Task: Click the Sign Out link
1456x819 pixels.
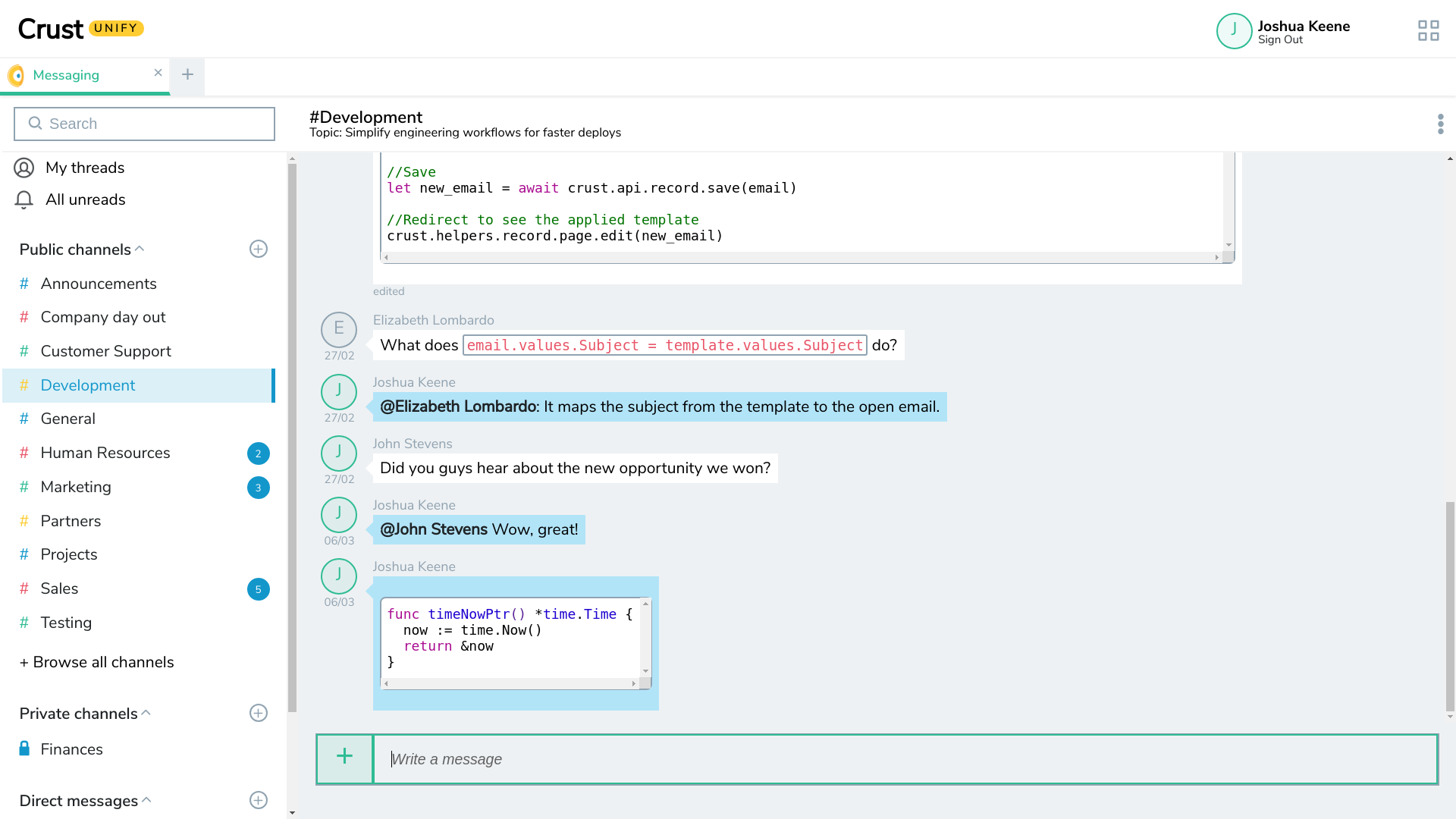Action: point(1280,40)
